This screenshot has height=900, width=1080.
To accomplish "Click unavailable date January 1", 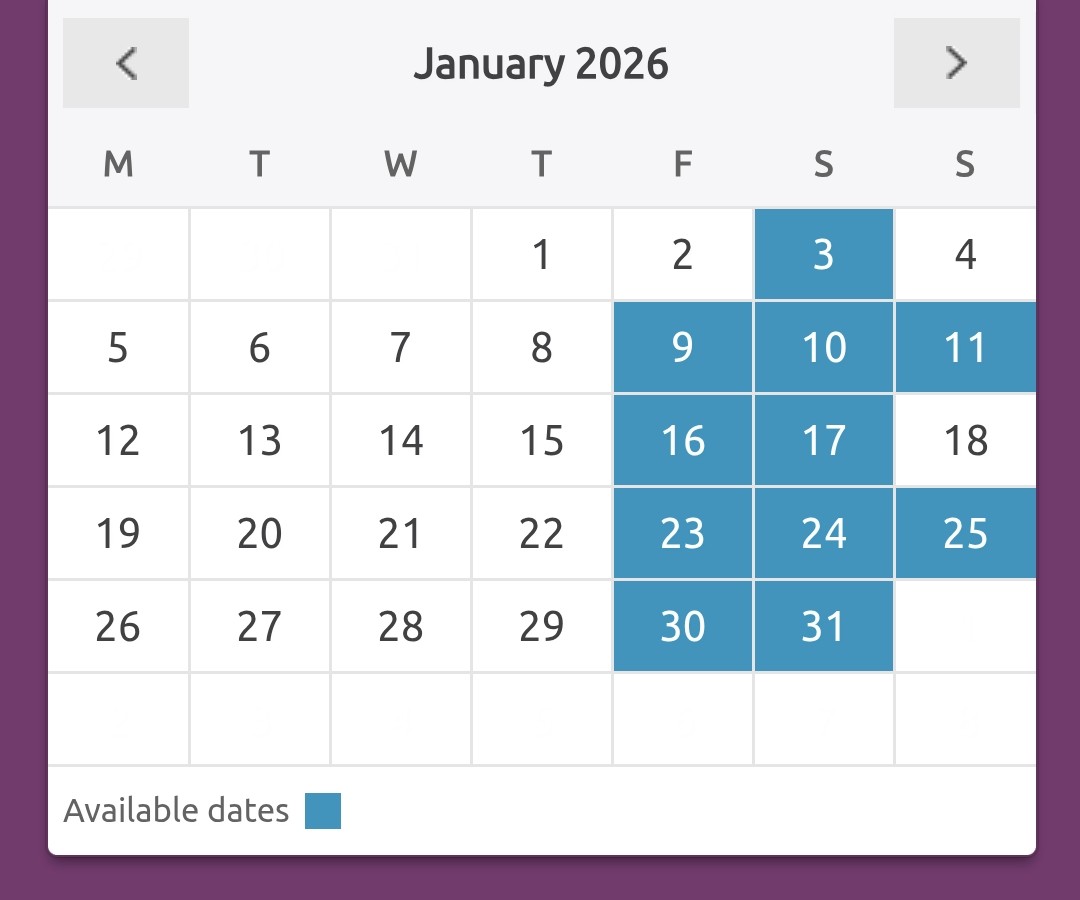I will tap(541, 255).
